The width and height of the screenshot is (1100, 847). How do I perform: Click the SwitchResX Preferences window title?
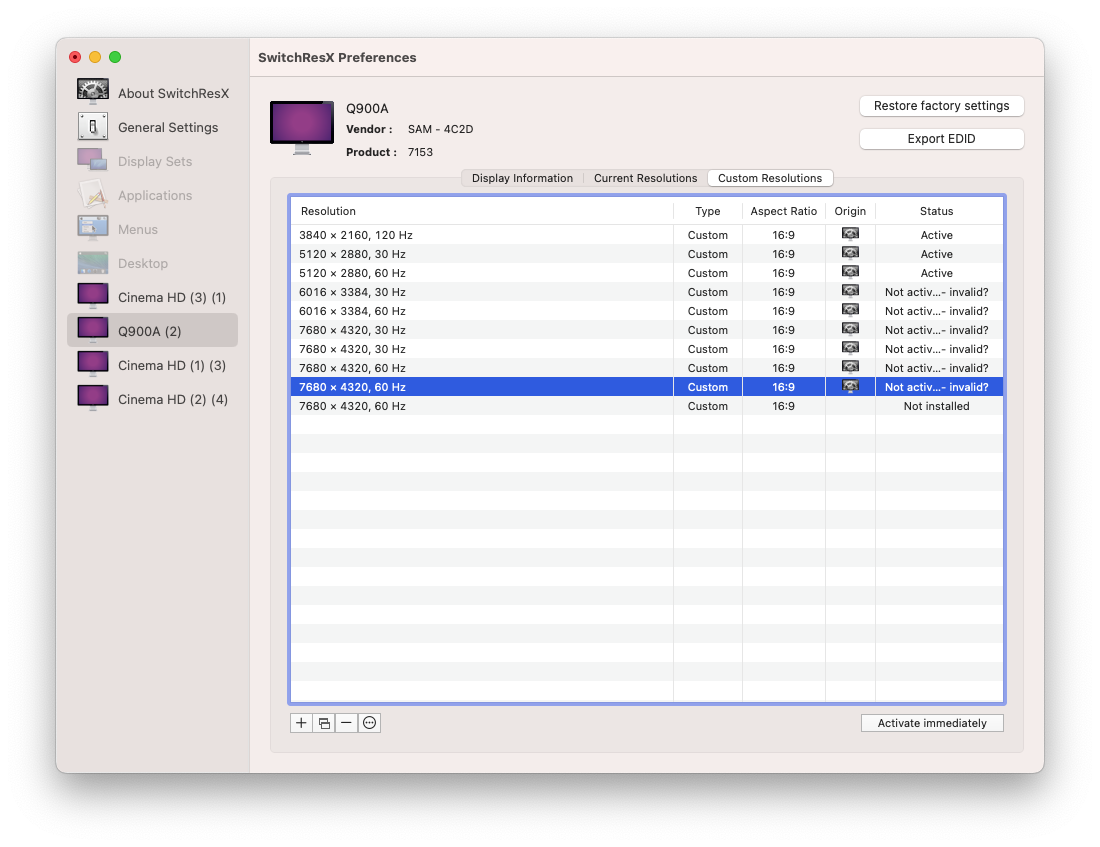(337, 58)
